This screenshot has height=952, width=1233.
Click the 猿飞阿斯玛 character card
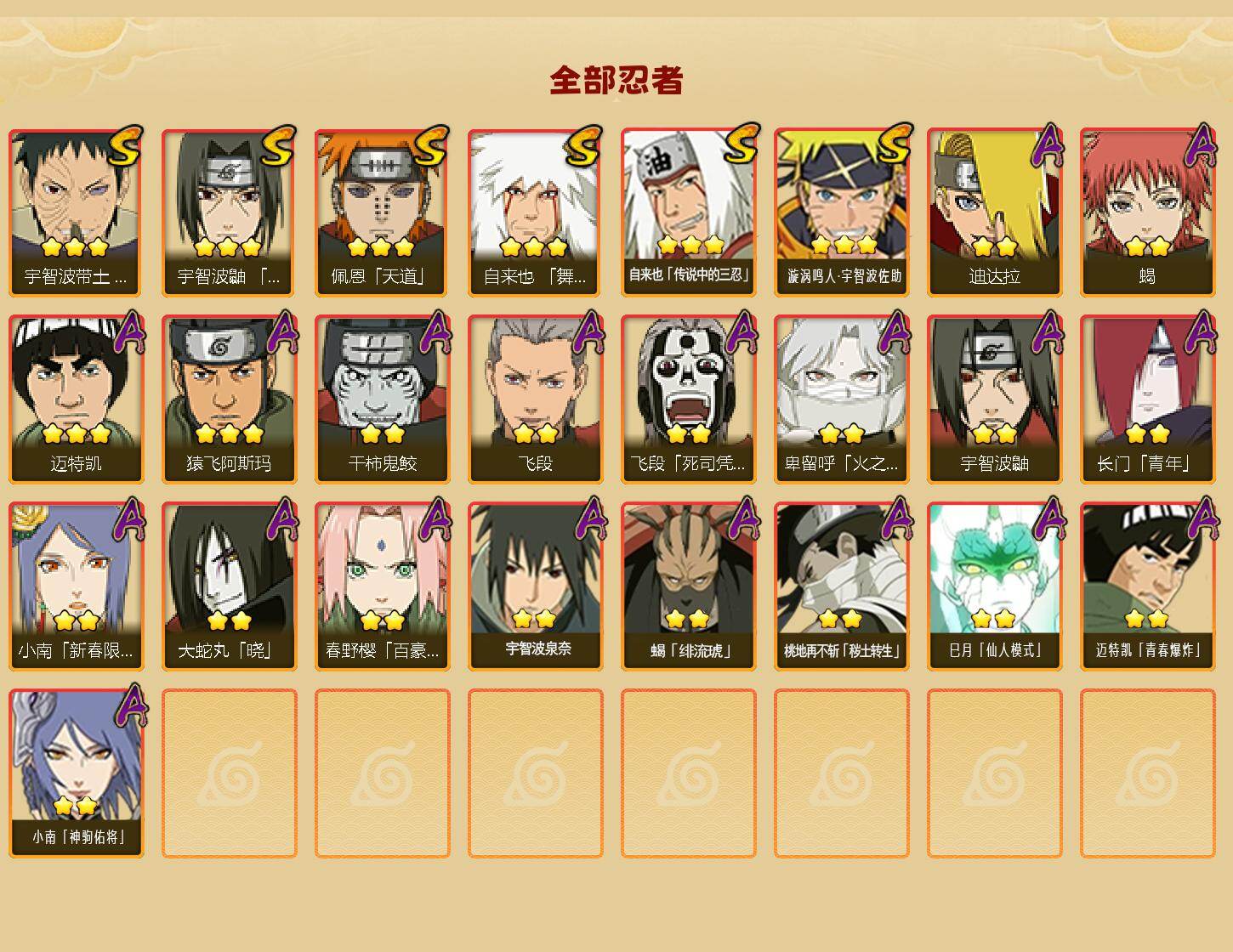point(229,399)
